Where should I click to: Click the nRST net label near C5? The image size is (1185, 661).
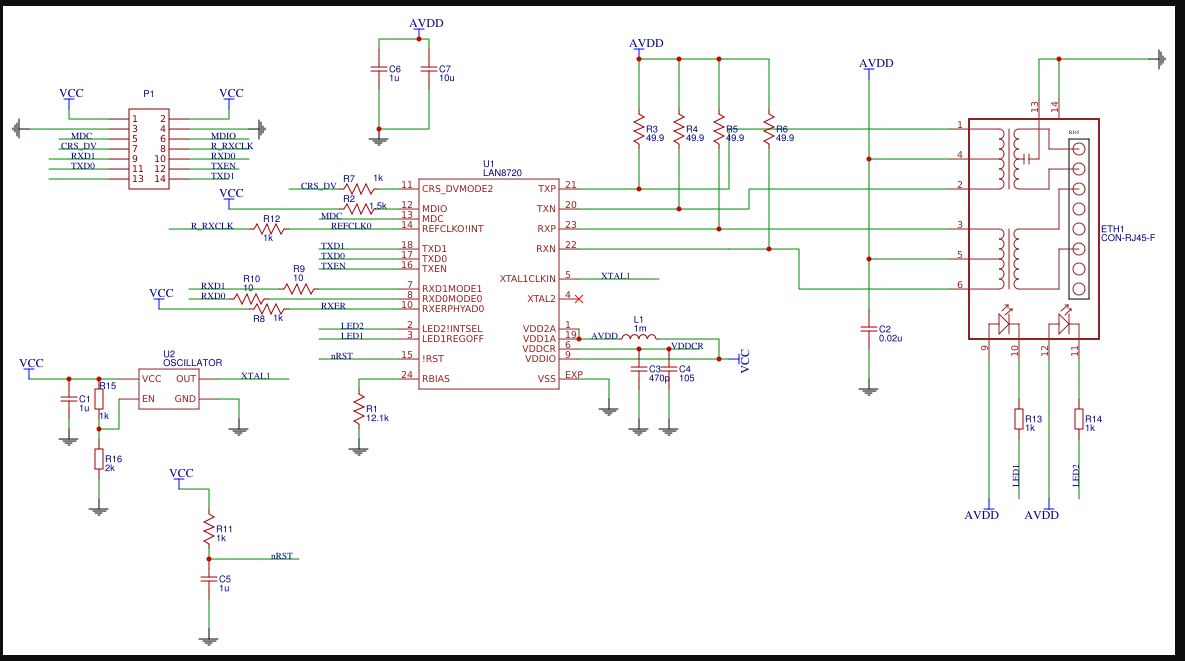coord(283,554)
